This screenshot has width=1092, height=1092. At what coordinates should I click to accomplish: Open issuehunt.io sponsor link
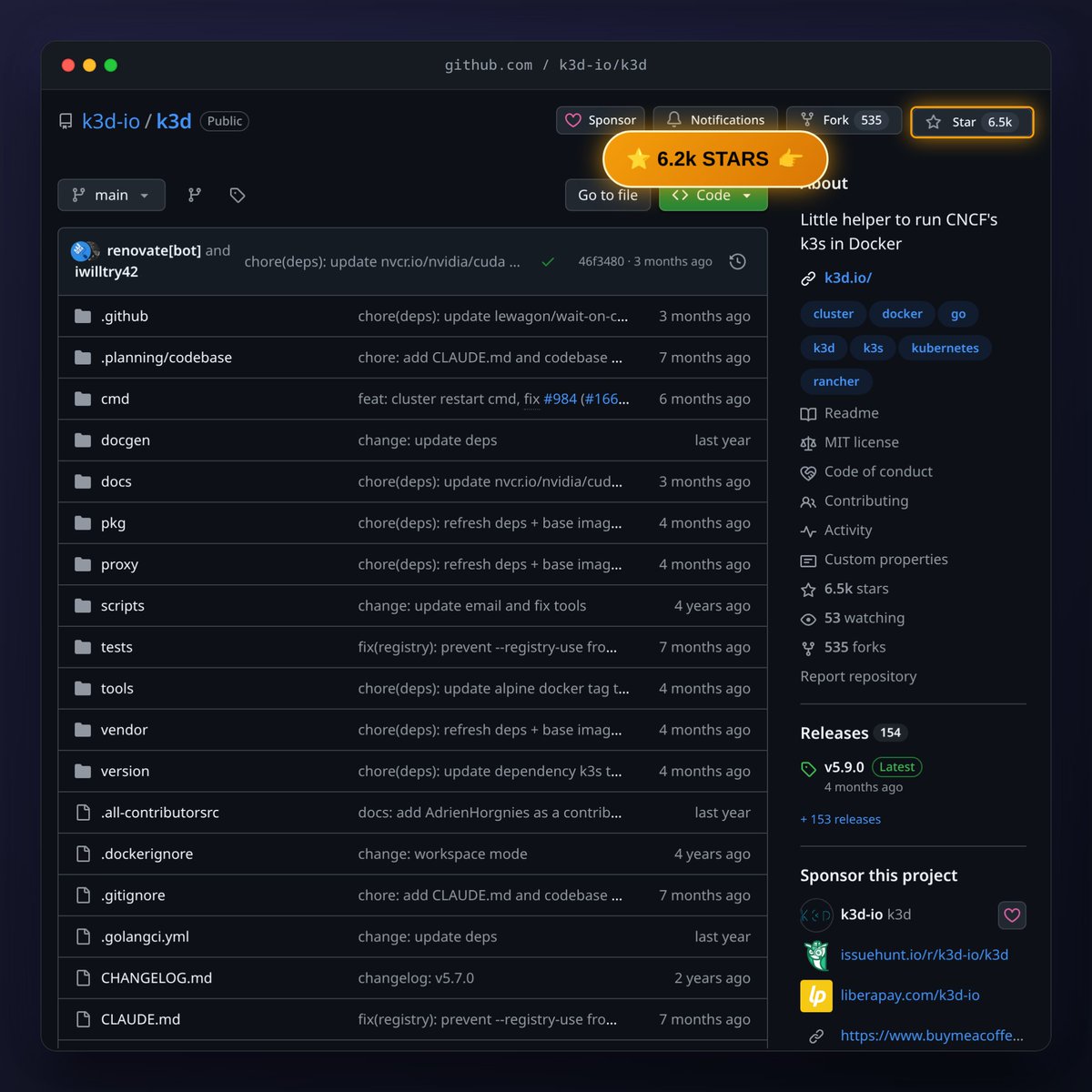click(925, 955)
